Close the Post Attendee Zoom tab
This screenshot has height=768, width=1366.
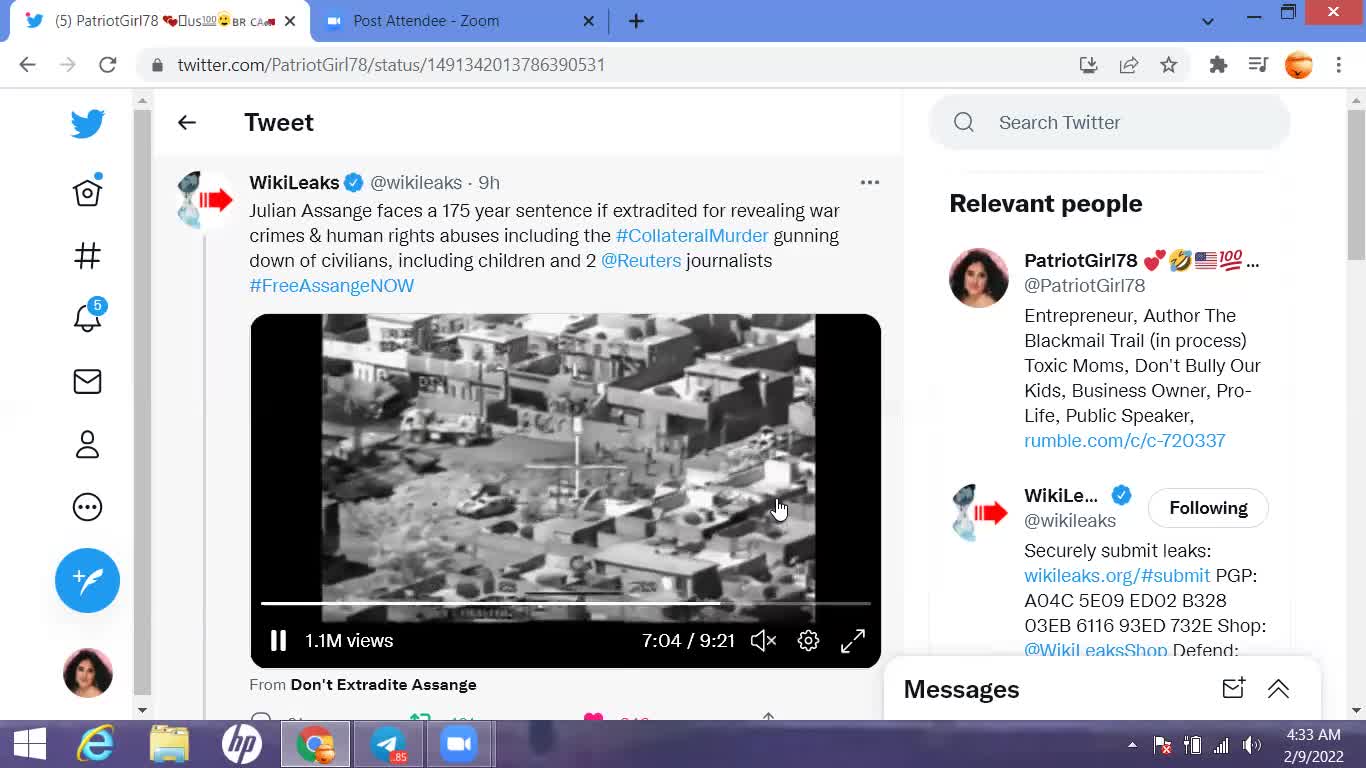point(588,21)
